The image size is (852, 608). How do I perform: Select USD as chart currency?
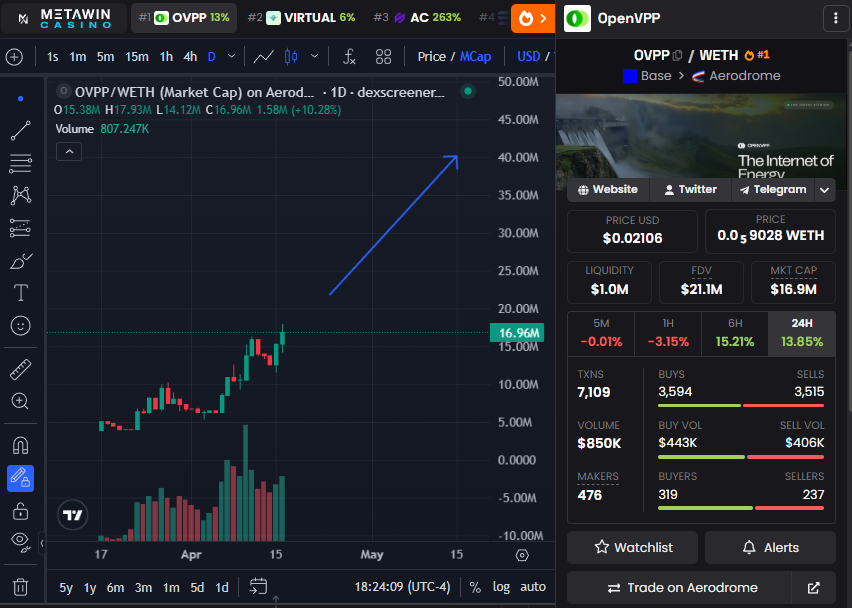(529, 57)
